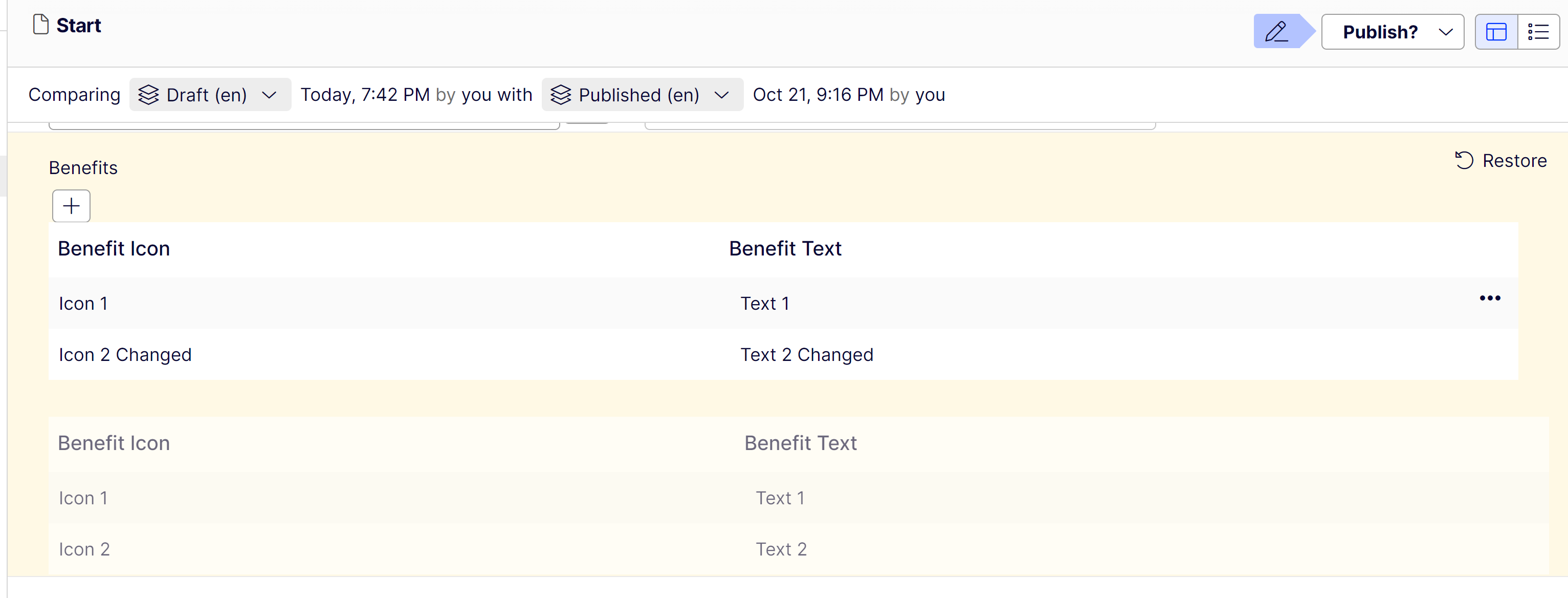
Task: Expand the Draft (en) version chevron
Action: coord(269,95)
